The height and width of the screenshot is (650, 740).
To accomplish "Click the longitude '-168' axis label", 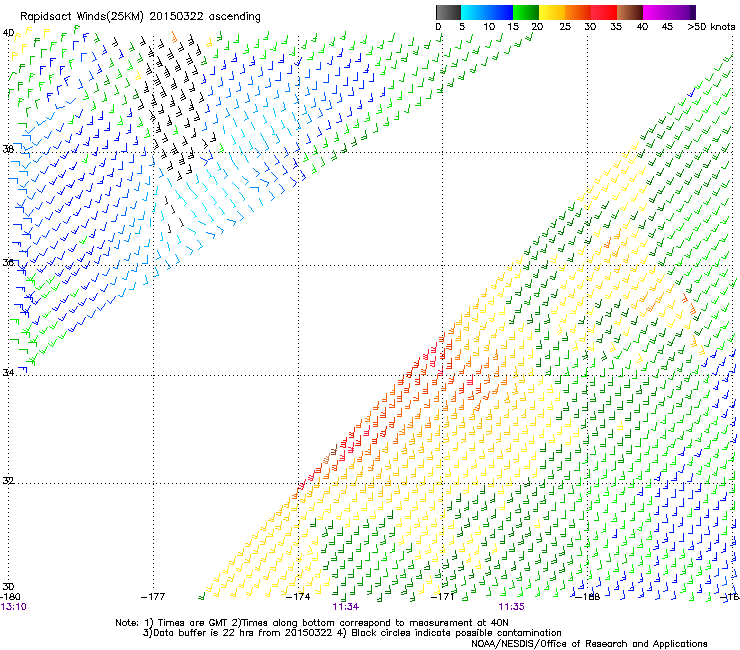I will (x=587, y=597).
